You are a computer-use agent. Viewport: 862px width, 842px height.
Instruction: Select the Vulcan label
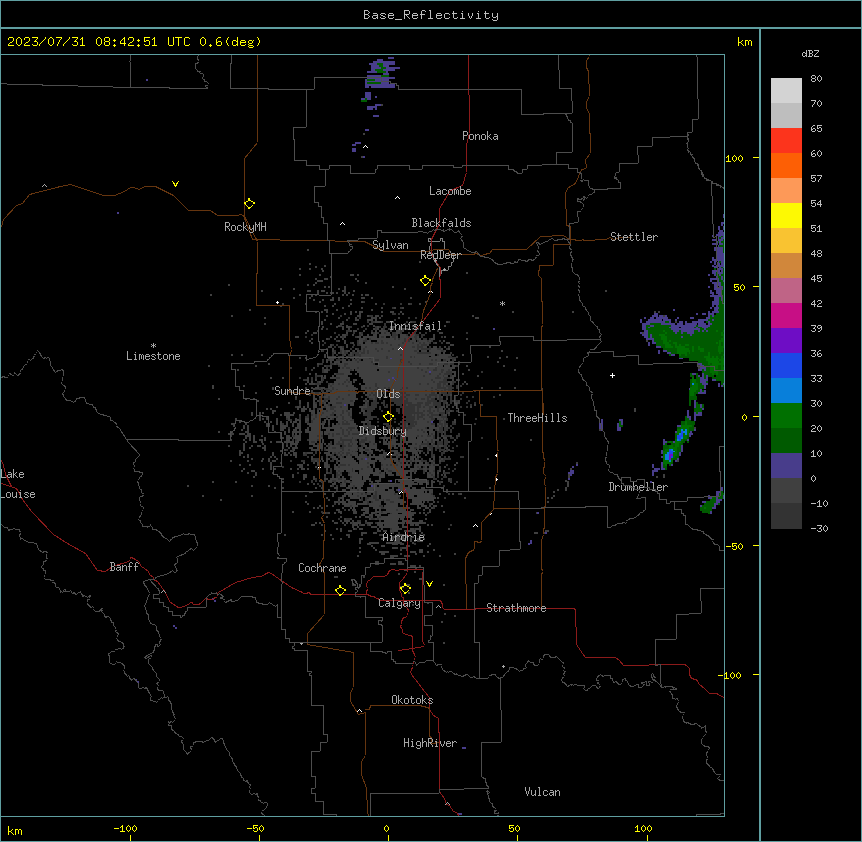(542, 792)
